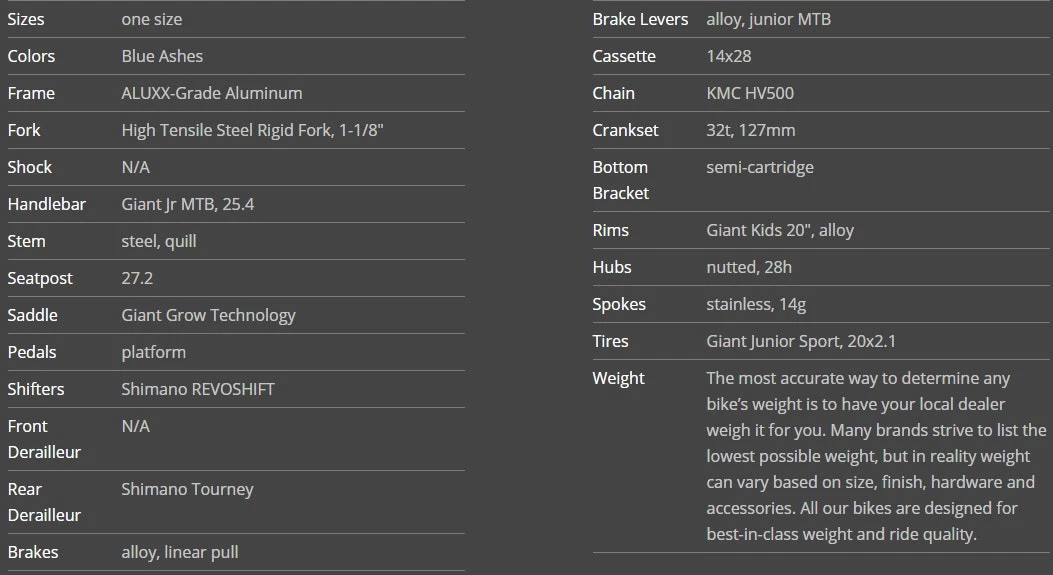The width and height of the screenshot is (1053, 575).
Task: Click the "32t, 127mm" crankset value
Action: (750, 130)
